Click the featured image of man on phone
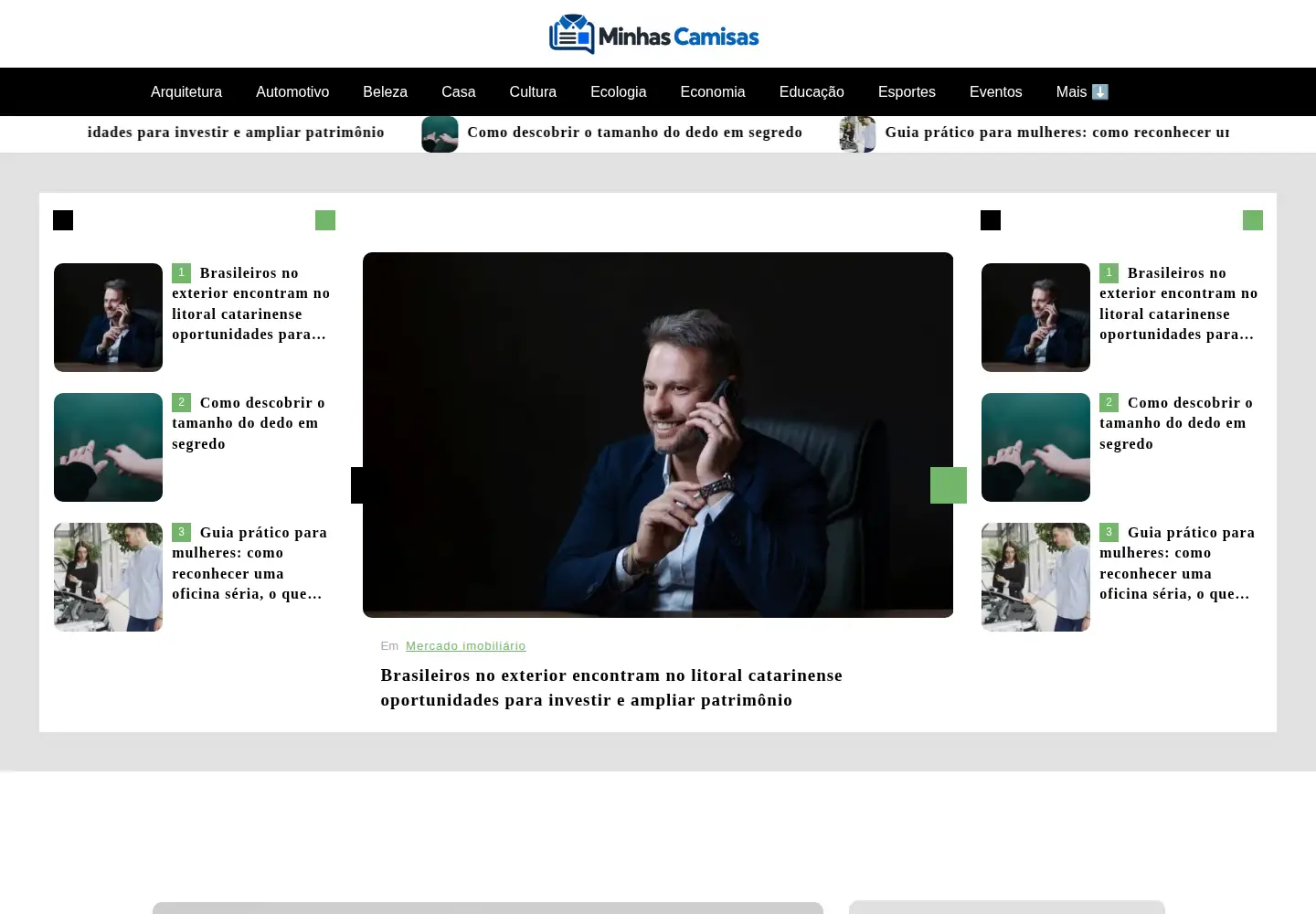The width and height of the screenshot is (1316, 914). click(658, 435)
